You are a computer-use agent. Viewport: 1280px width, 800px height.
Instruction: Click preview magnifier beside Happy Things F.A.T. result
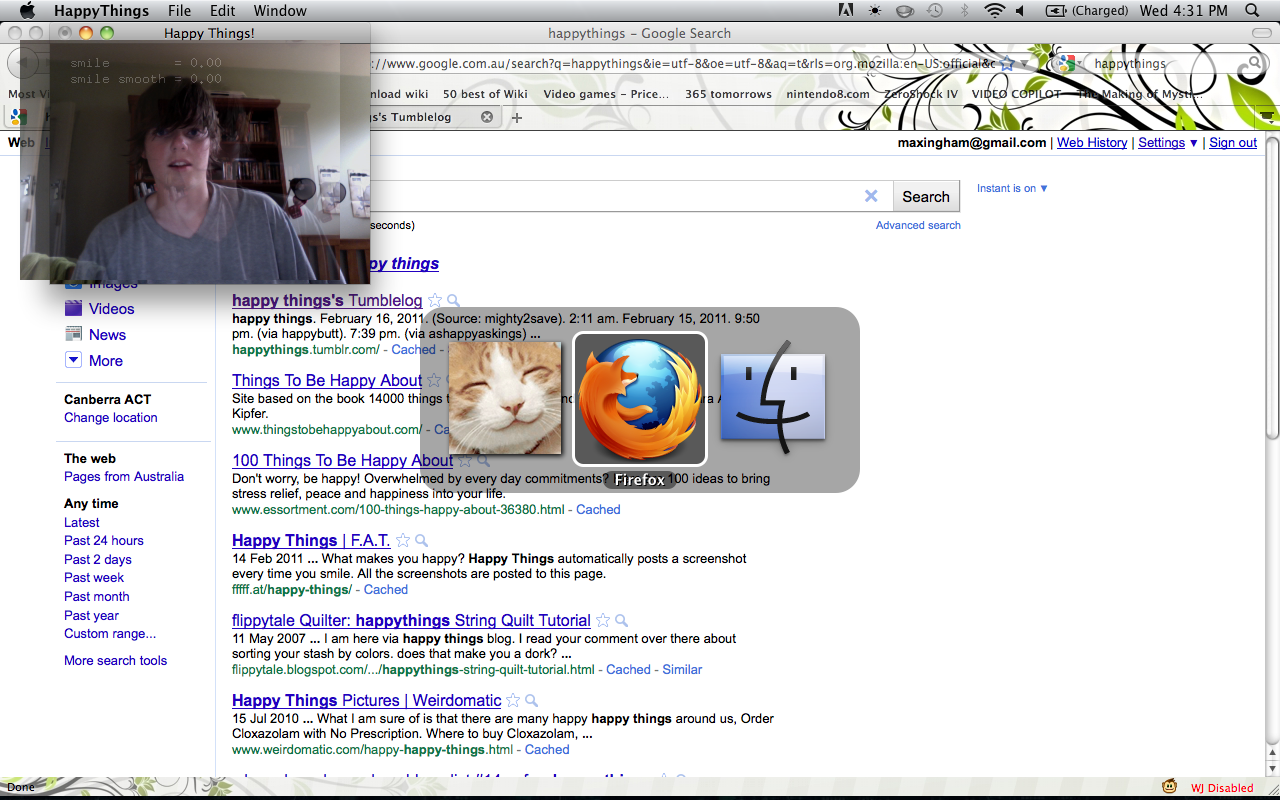point(422,541)
